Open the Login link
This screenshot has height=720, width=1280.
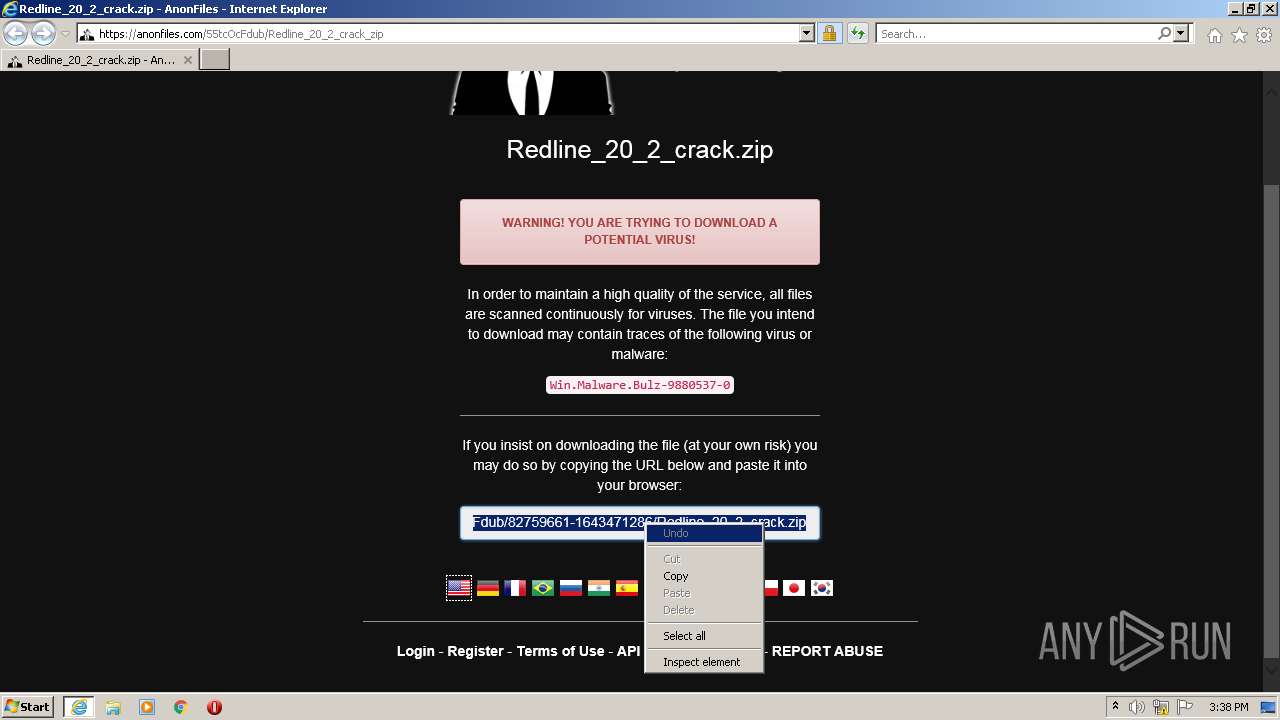(416, 651)
